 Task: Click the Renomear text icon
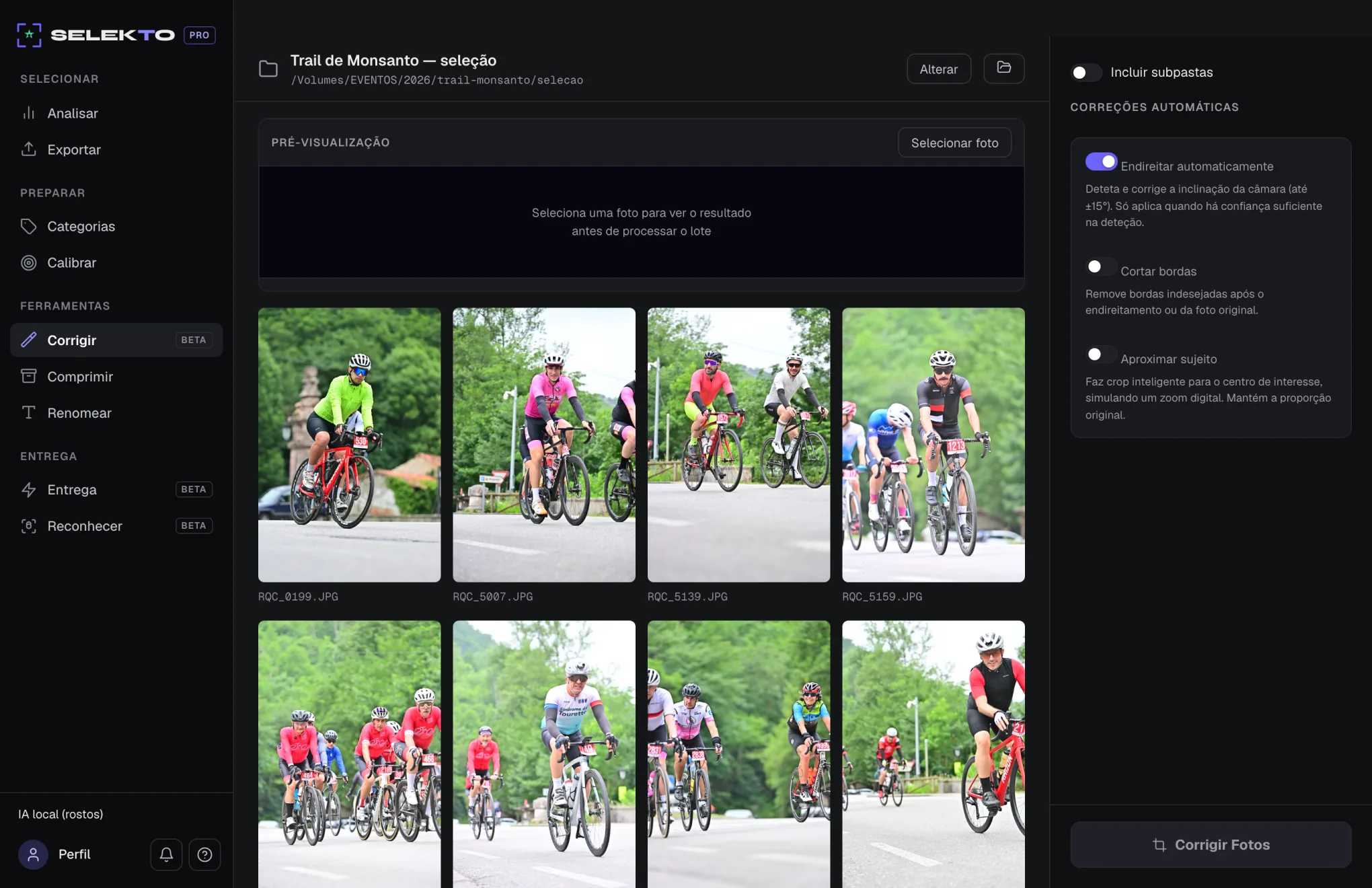(x=28, y=412)
